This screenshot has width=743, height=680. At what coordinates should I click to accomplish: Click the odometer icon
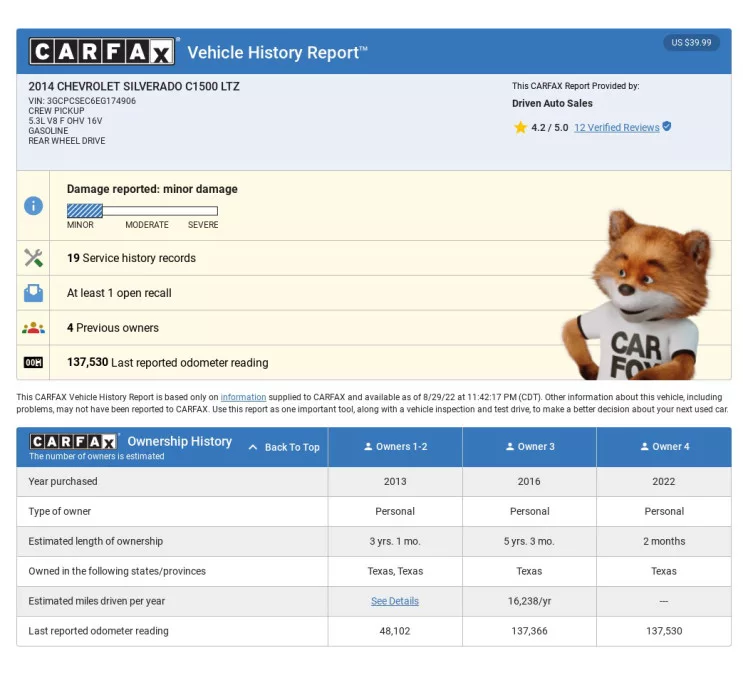click(x=33, y=363)
